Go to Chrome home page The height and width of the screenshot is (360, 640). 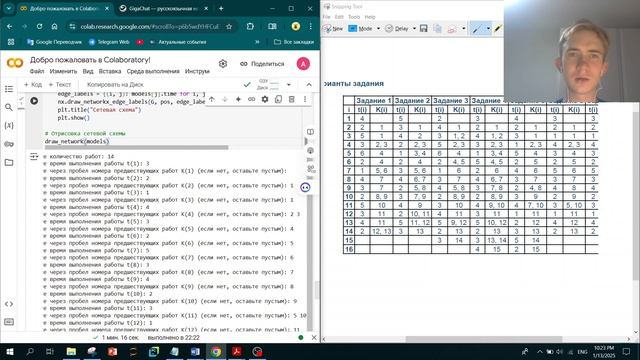click(x=54, y=27)
